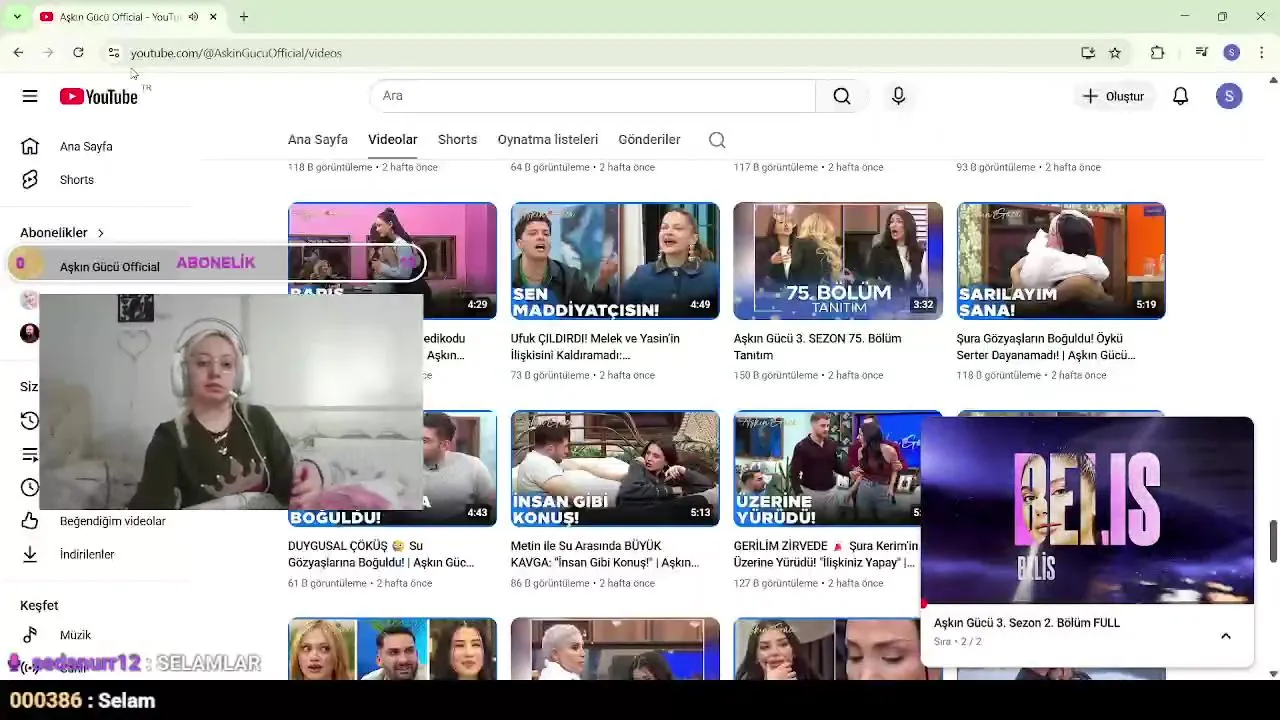Open the Gönderiler tab

pyautogui.click(x=649, y=140)
